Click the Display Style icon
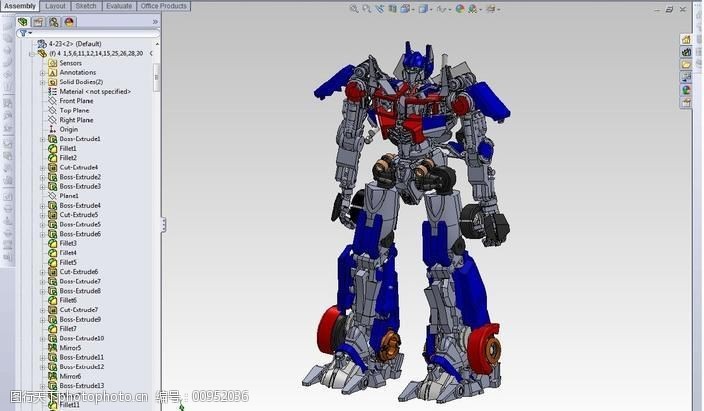The height and width of the screenshot is (411, 704). tap(422, 9)
